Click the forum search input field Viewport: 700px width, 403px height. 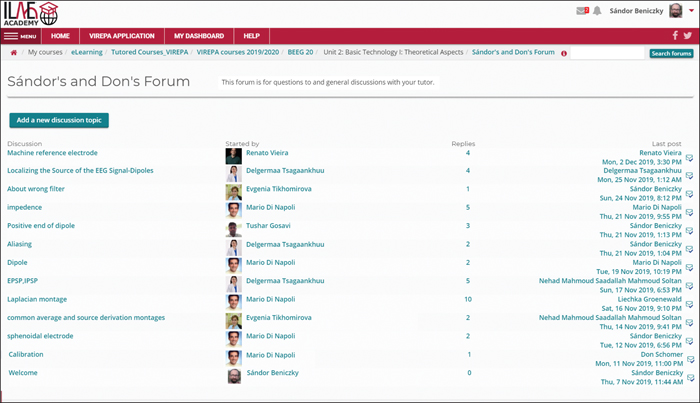click(607, 54)
